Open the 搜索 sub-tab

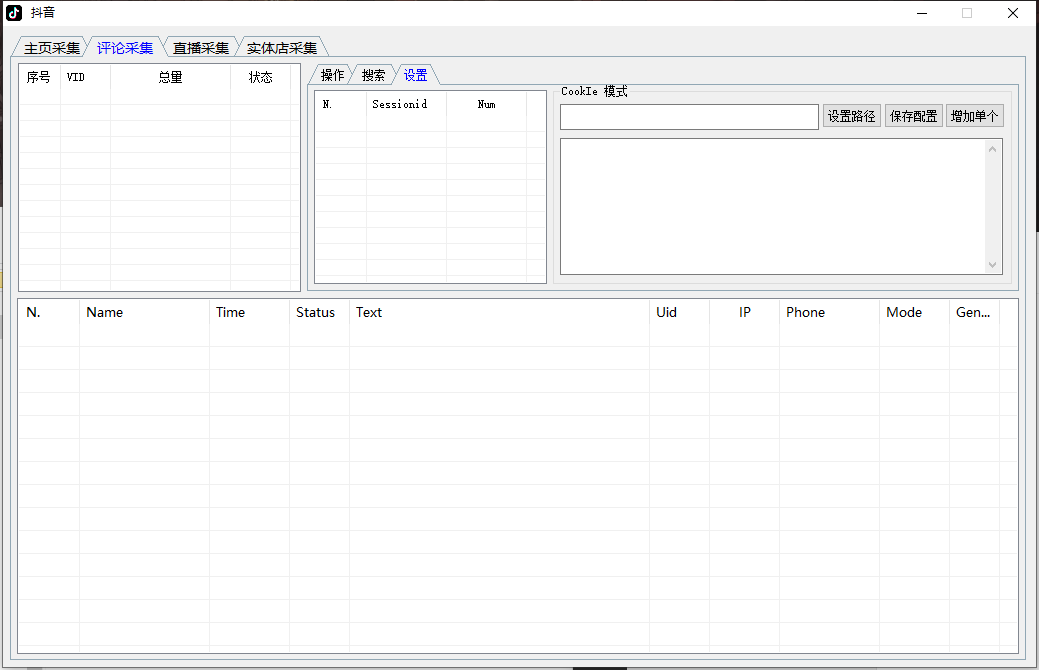[x=373, y=75]
